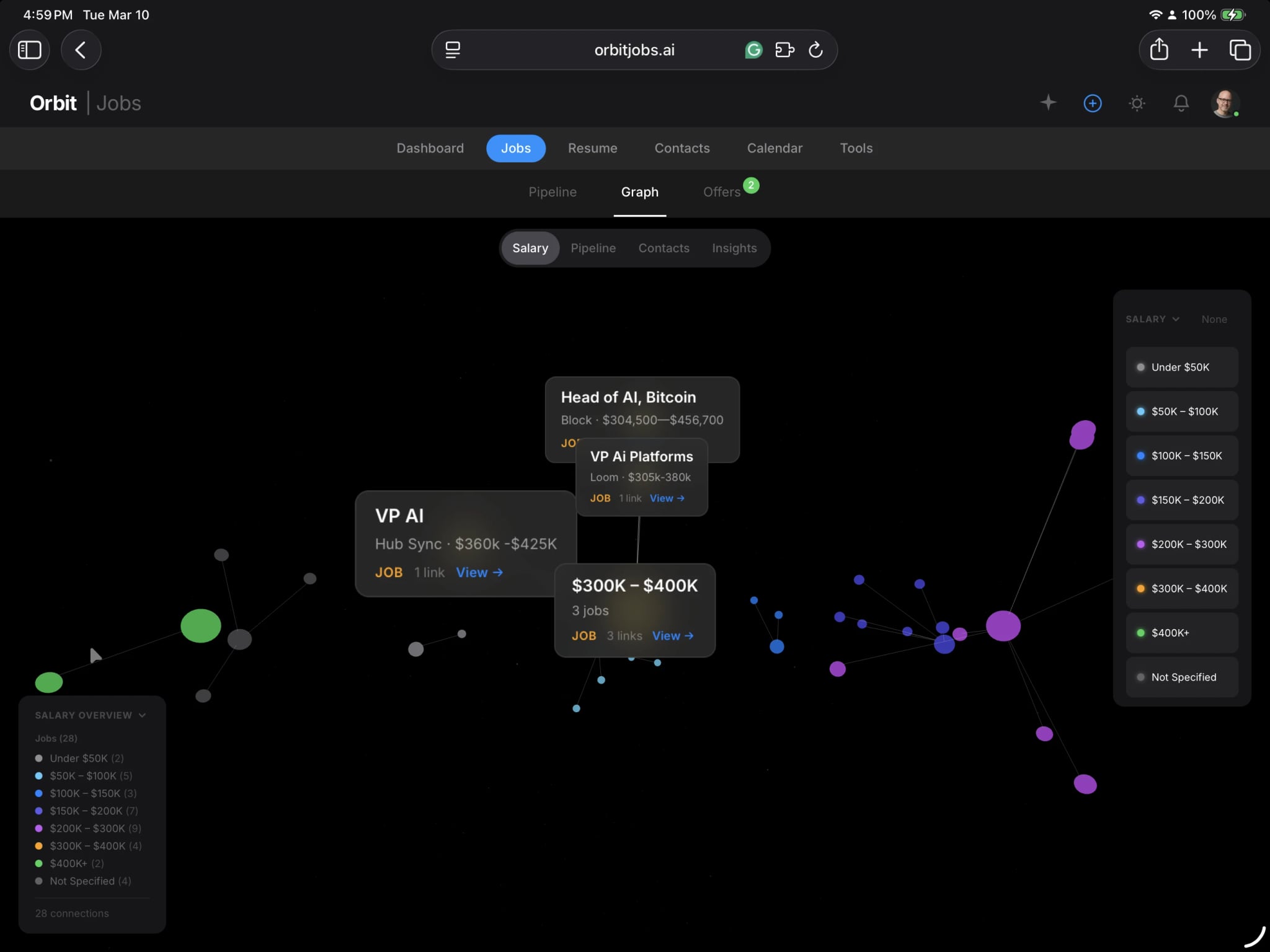Screen dimensions: 1270x952
Task: Click the blue circled plus add icon
Action: 1092,103
